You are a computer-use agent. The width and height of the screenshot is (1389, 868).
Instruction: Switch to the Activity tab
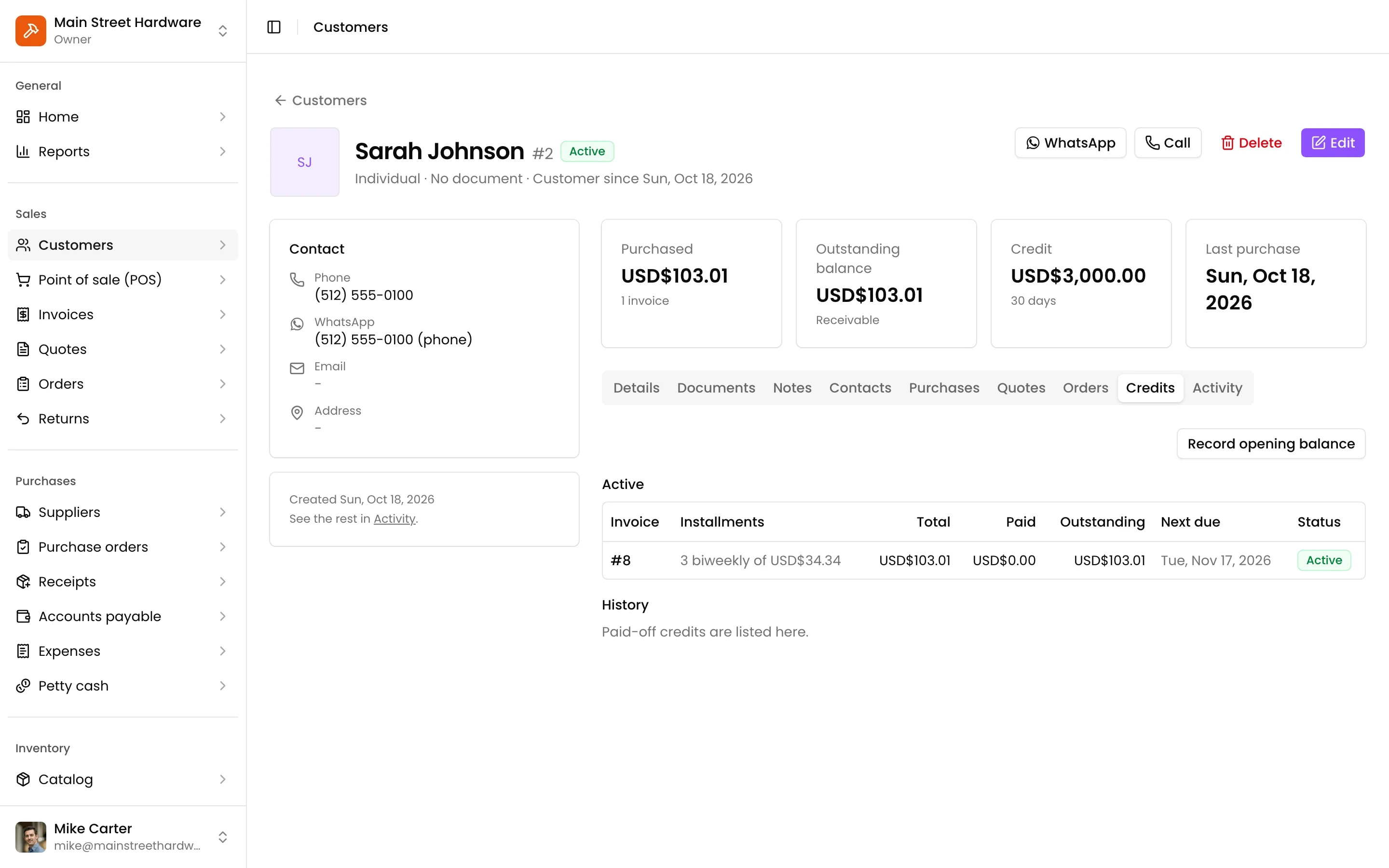pyautogui.click(x=1217, y=388)
